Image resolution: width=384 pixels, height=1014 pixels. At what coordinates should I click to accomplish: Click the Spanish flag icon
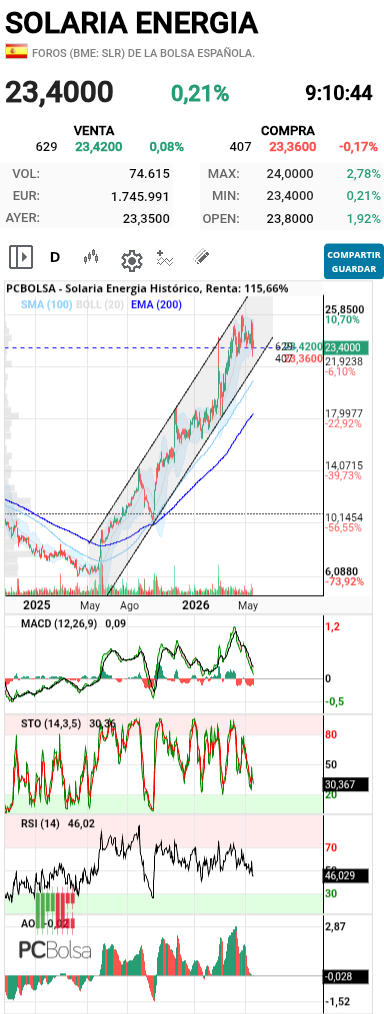click(16, 52)
